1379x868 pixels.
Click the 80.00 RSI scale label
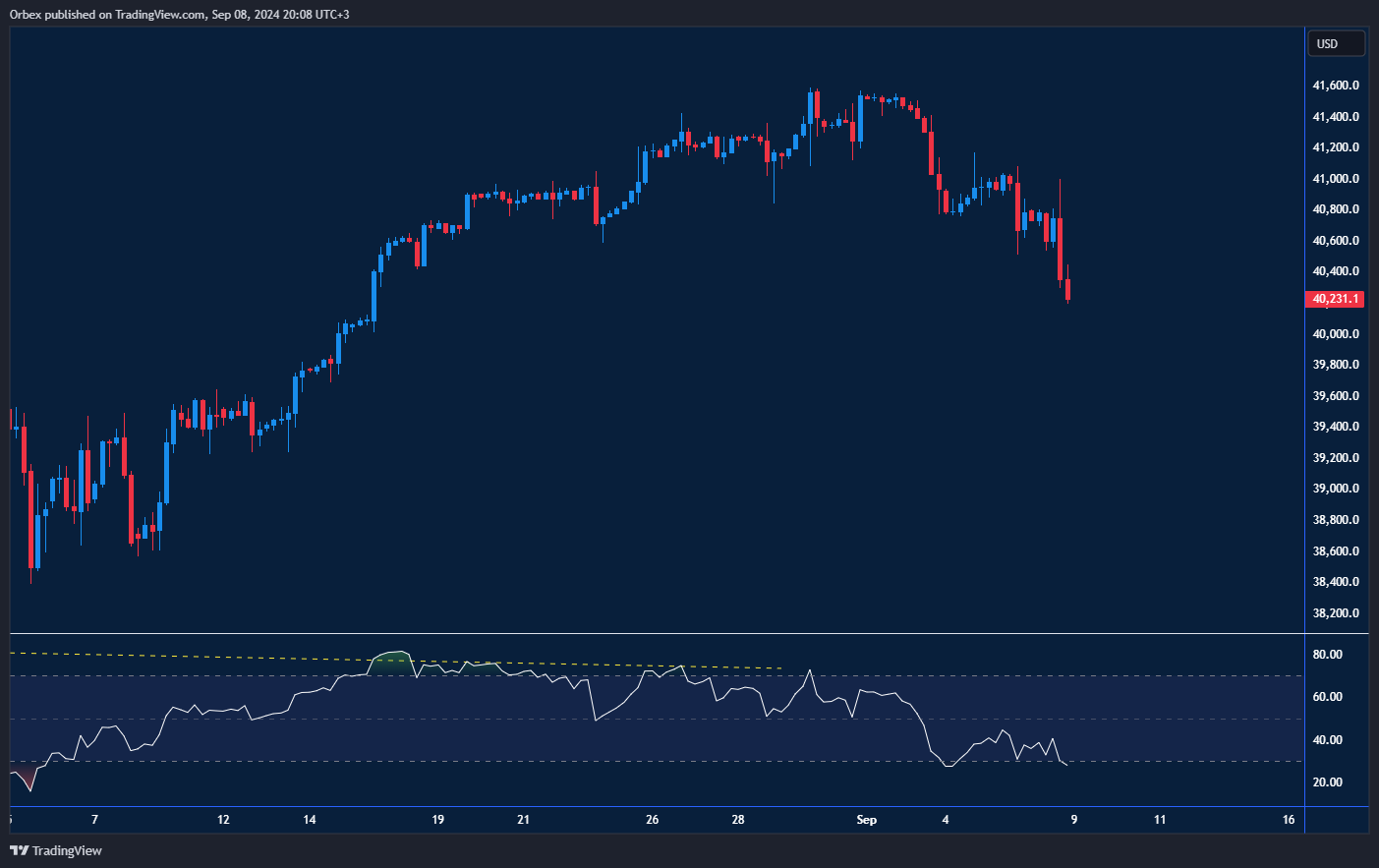click(1327, 655)
